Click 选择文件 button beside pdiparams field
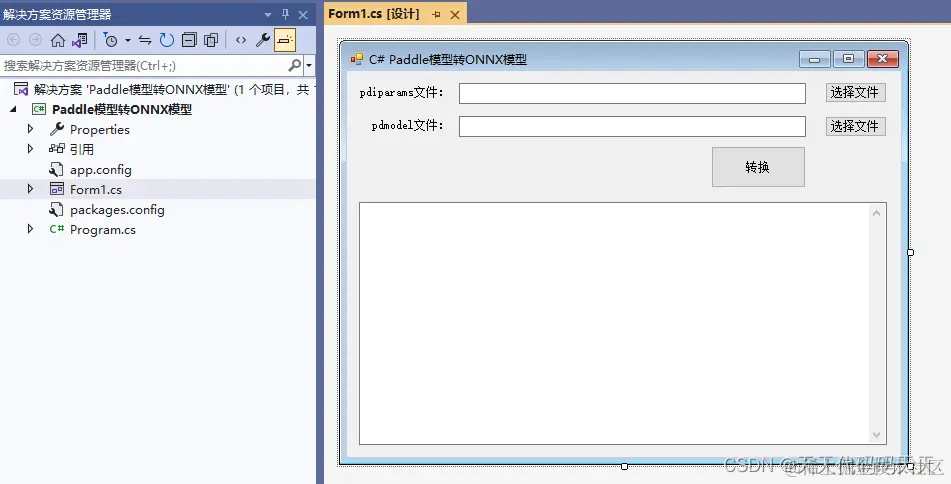The width and height of the screenshot is (951, 484). (855, 92)
